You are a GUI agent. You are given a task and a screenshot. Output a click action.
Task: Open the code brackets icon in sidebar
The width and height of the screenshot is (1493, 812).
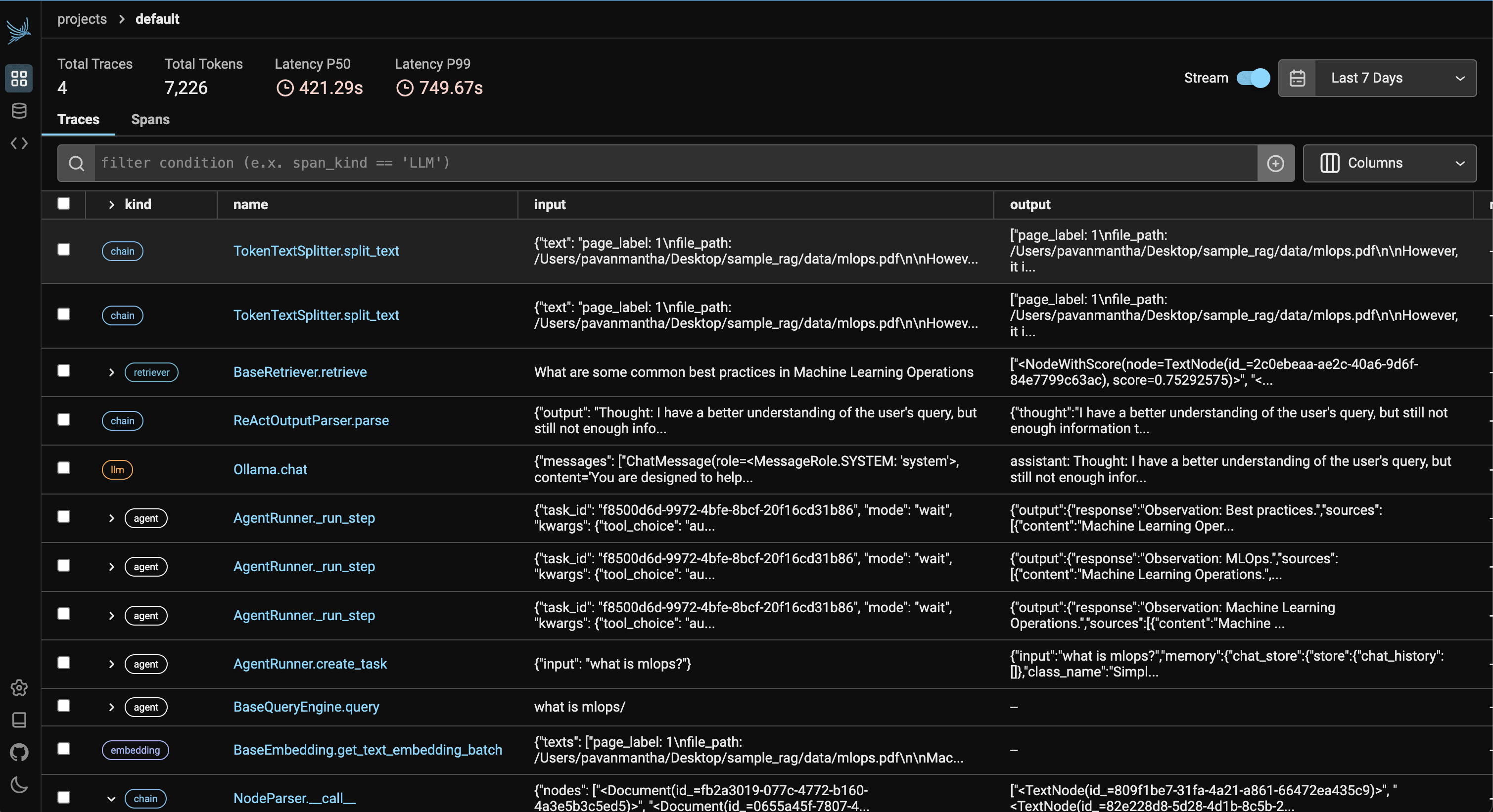[x=19, y=143]
